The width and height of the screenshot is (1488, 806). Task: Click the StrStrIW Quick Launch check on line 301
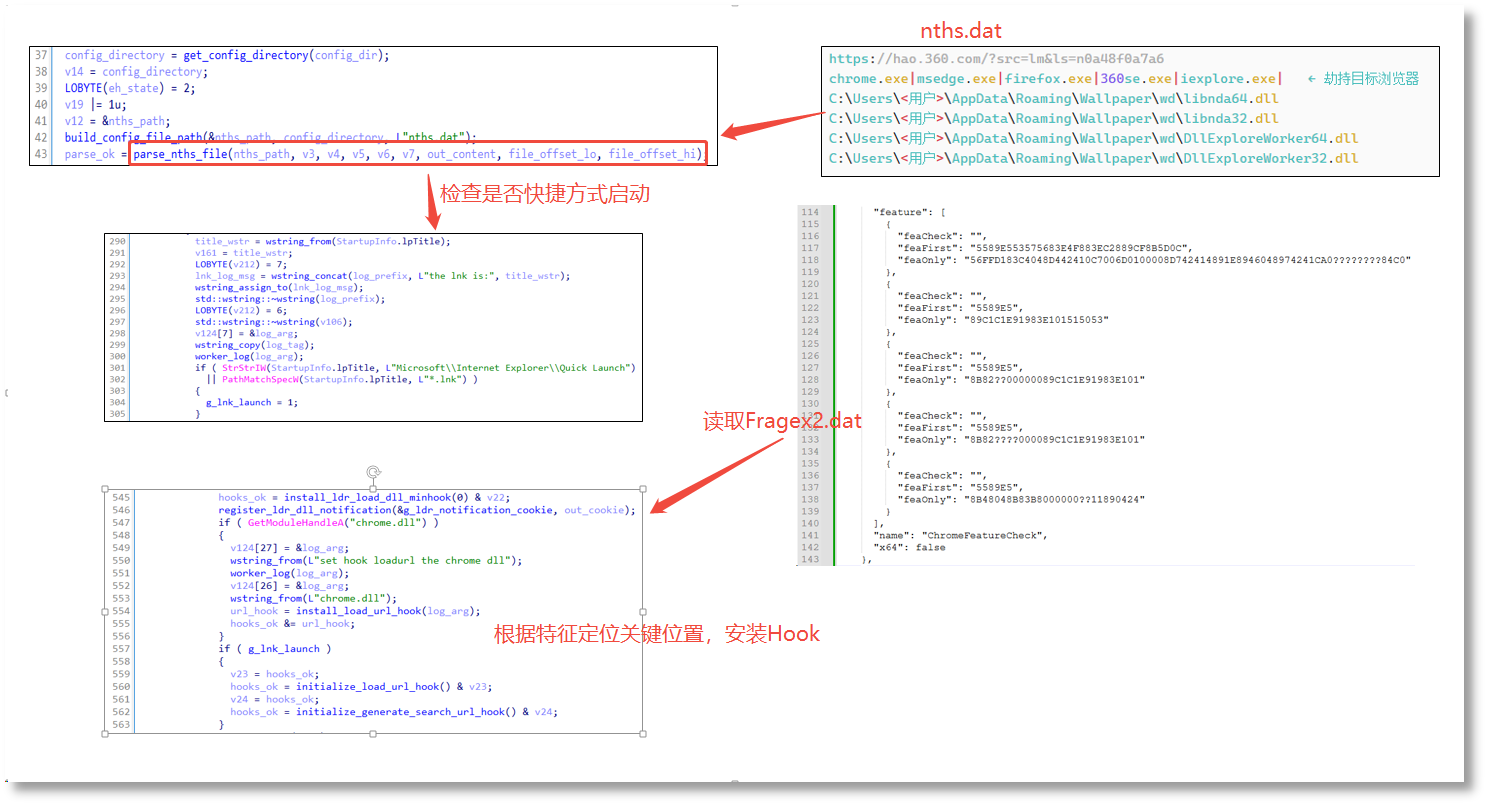(415, 368)
